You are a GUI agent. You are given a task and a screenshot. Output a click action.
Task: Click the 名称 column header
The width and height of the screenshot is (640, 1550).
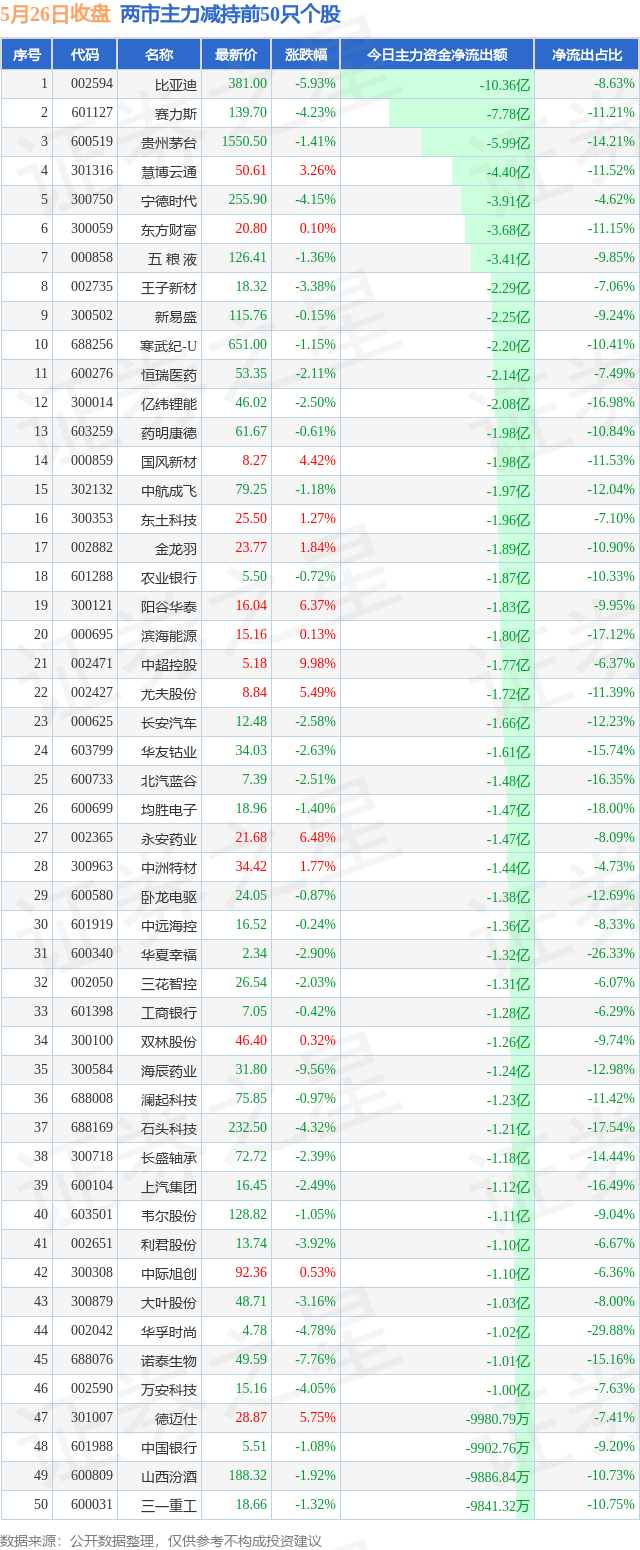click(158, 55)
